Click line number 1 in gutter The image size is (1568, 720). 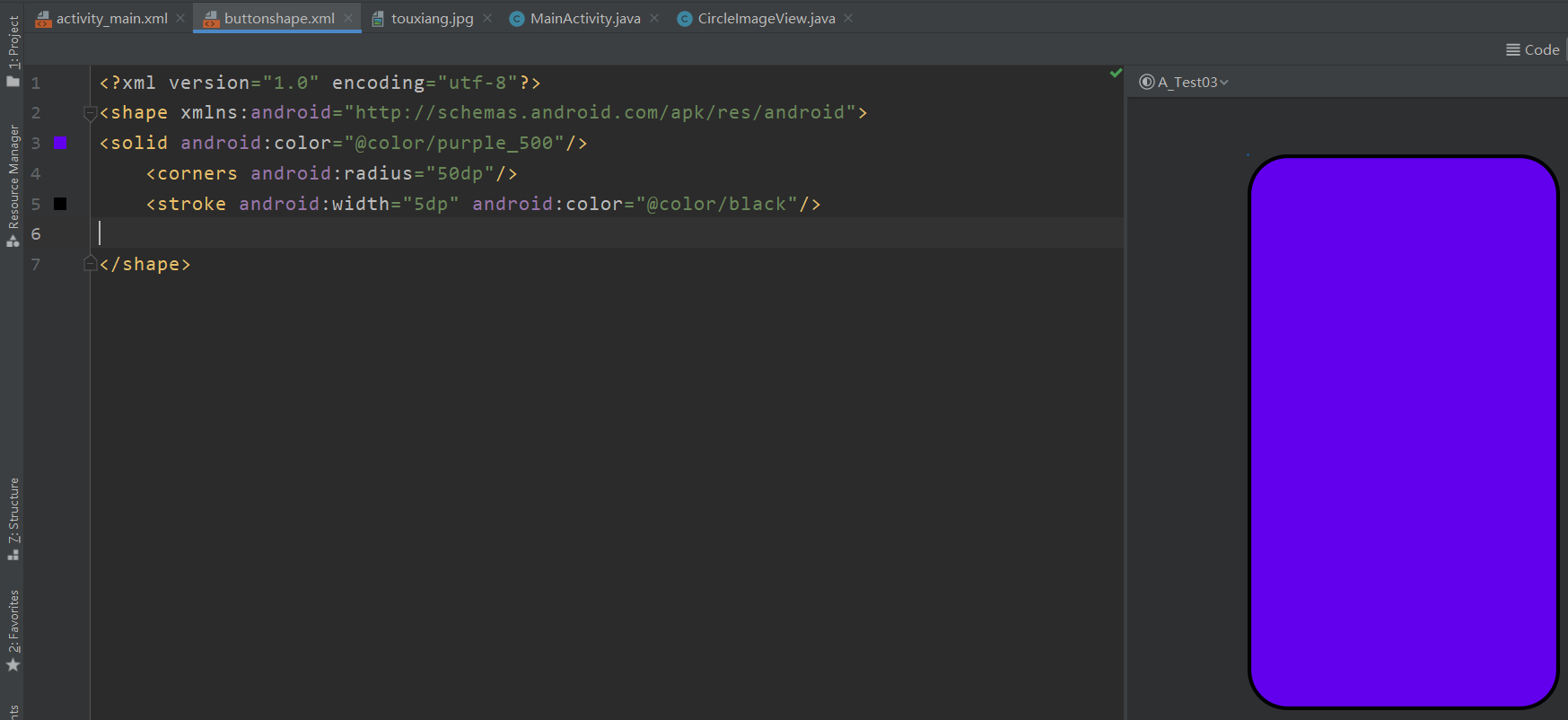click(36, 83)
